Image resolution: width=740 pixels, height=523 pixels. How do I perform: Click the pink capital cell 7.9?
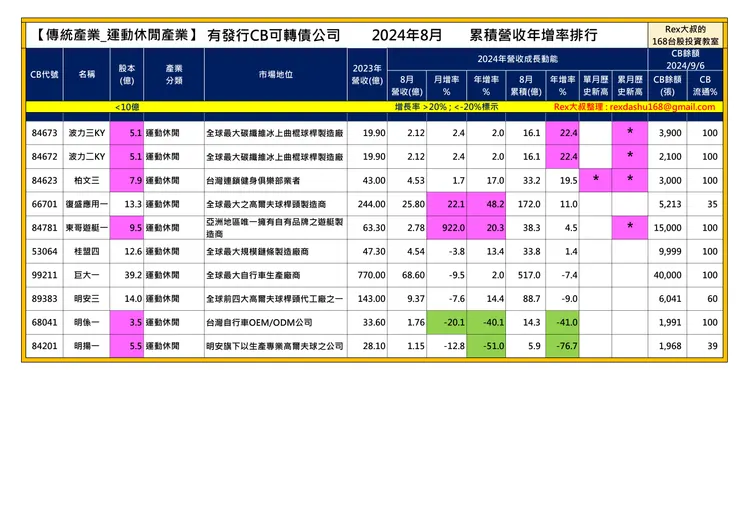click(x=127, y=180)
